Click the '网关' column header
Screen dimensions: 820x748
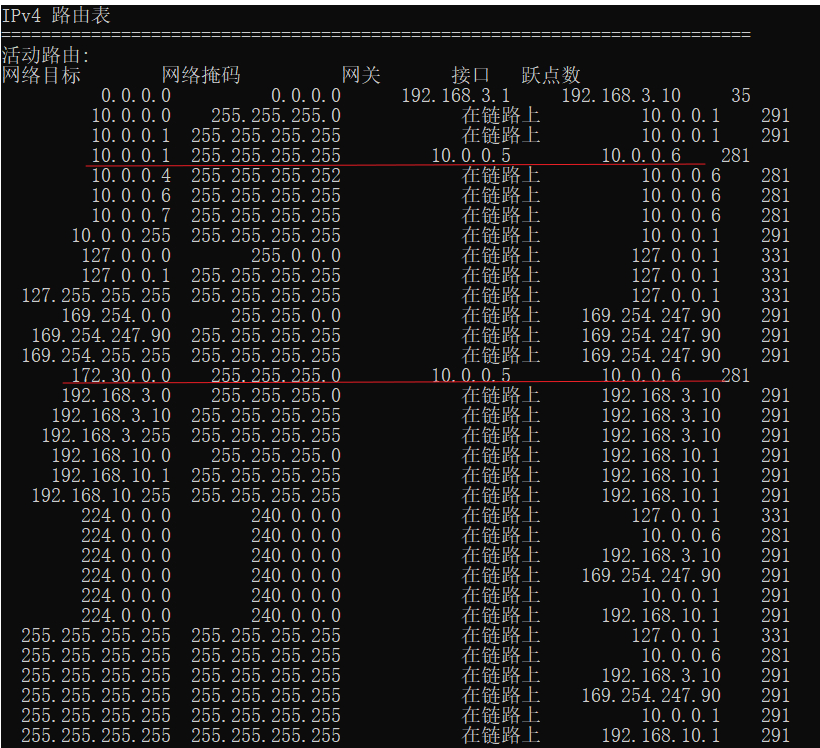tap(361, 75)
